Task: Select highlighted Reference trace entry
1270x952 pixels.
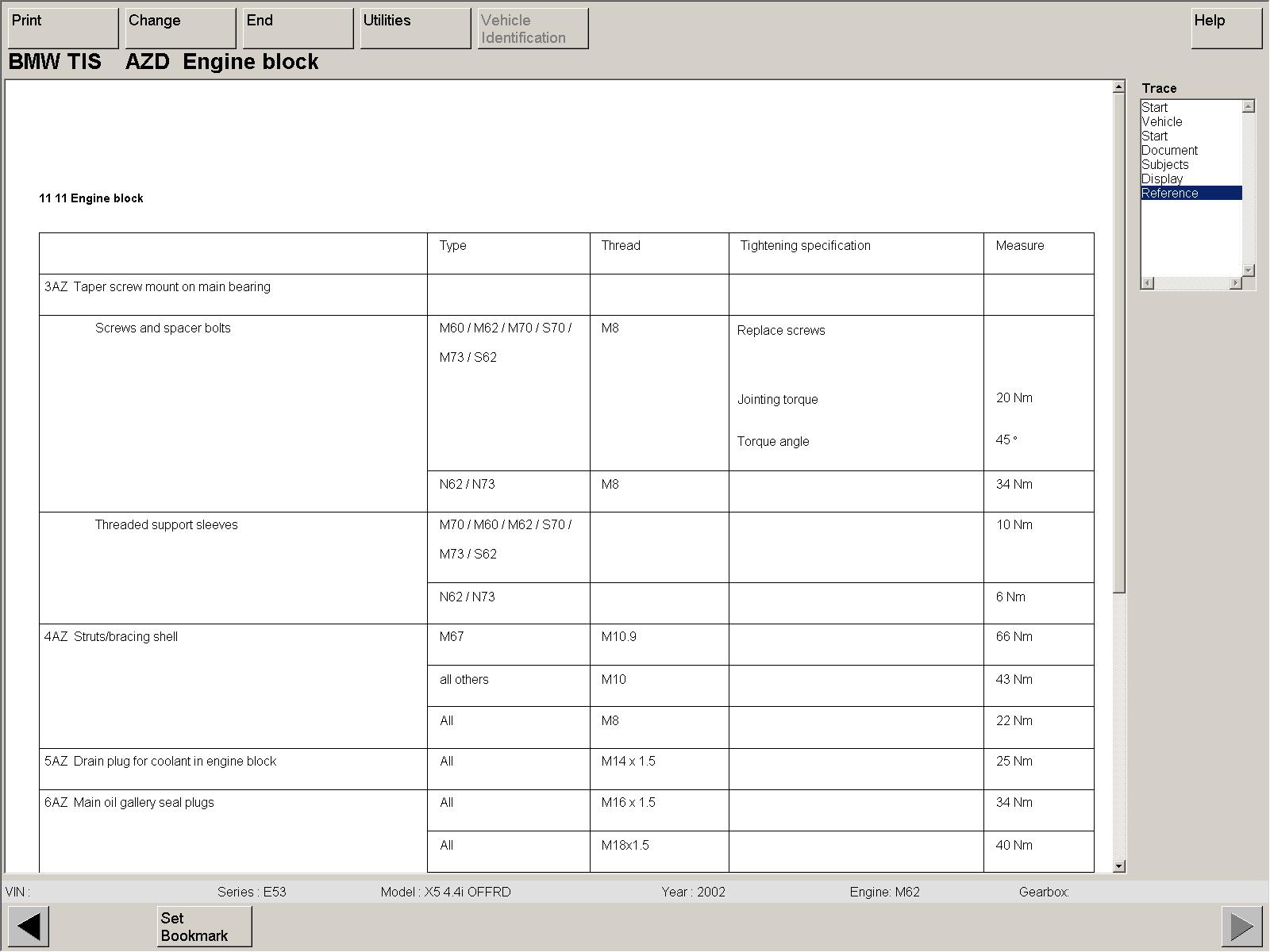Action: click(1170, 194)
